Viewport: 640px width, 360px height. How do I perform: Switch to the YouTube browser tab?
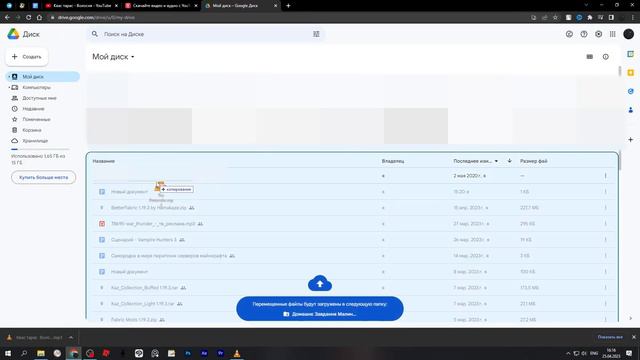point(81,6)
